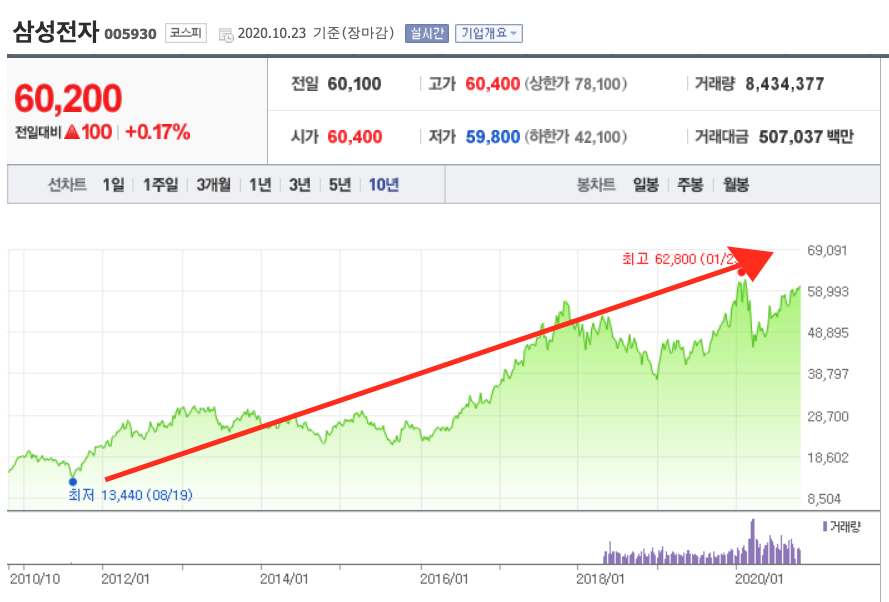Click the current price 60,200
The width and height of the screenshot is (889, 602).
(68, 98)
